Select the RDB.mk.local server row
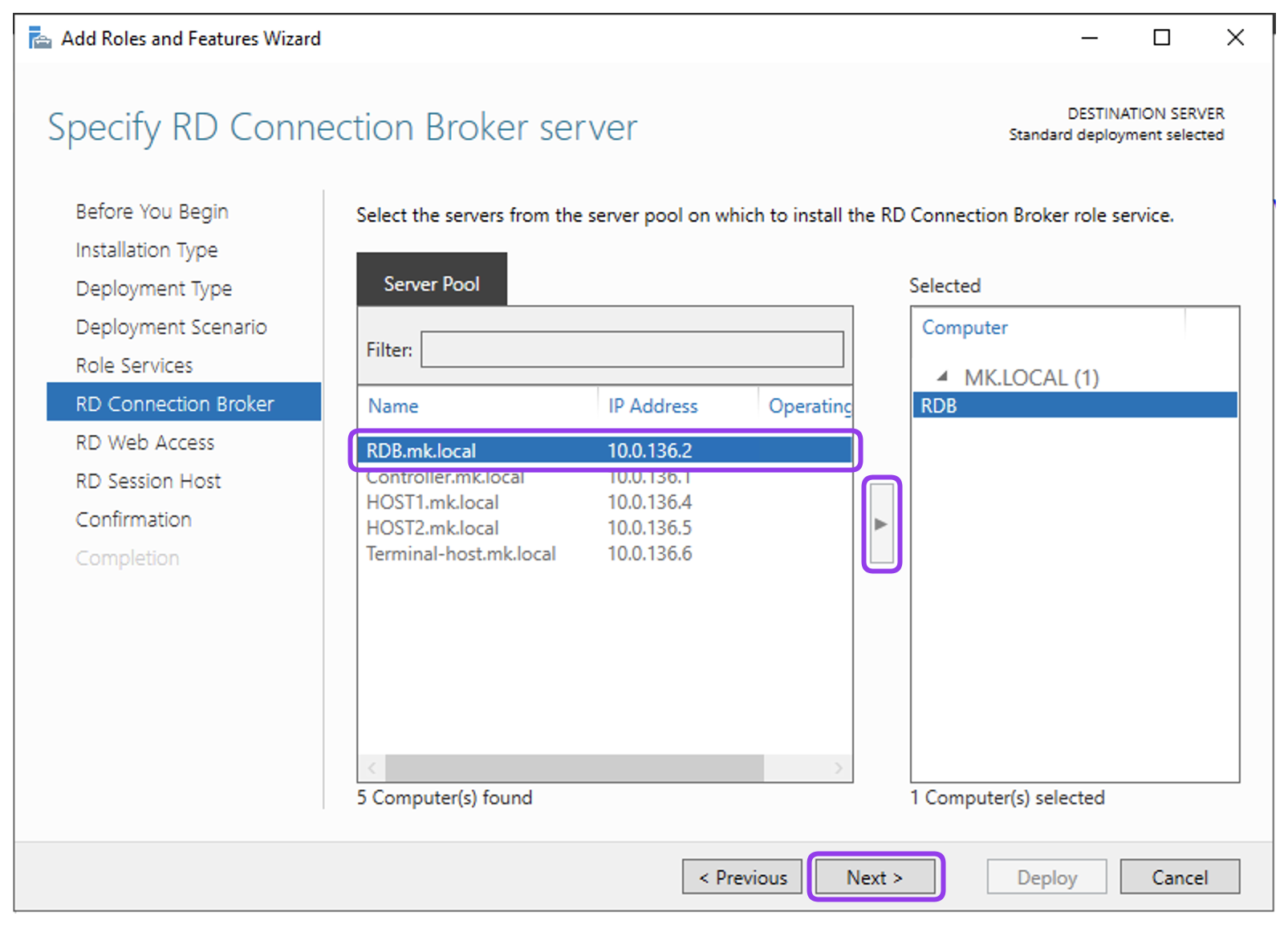This screenshot has height=932, width=1288. click(605, 450)
